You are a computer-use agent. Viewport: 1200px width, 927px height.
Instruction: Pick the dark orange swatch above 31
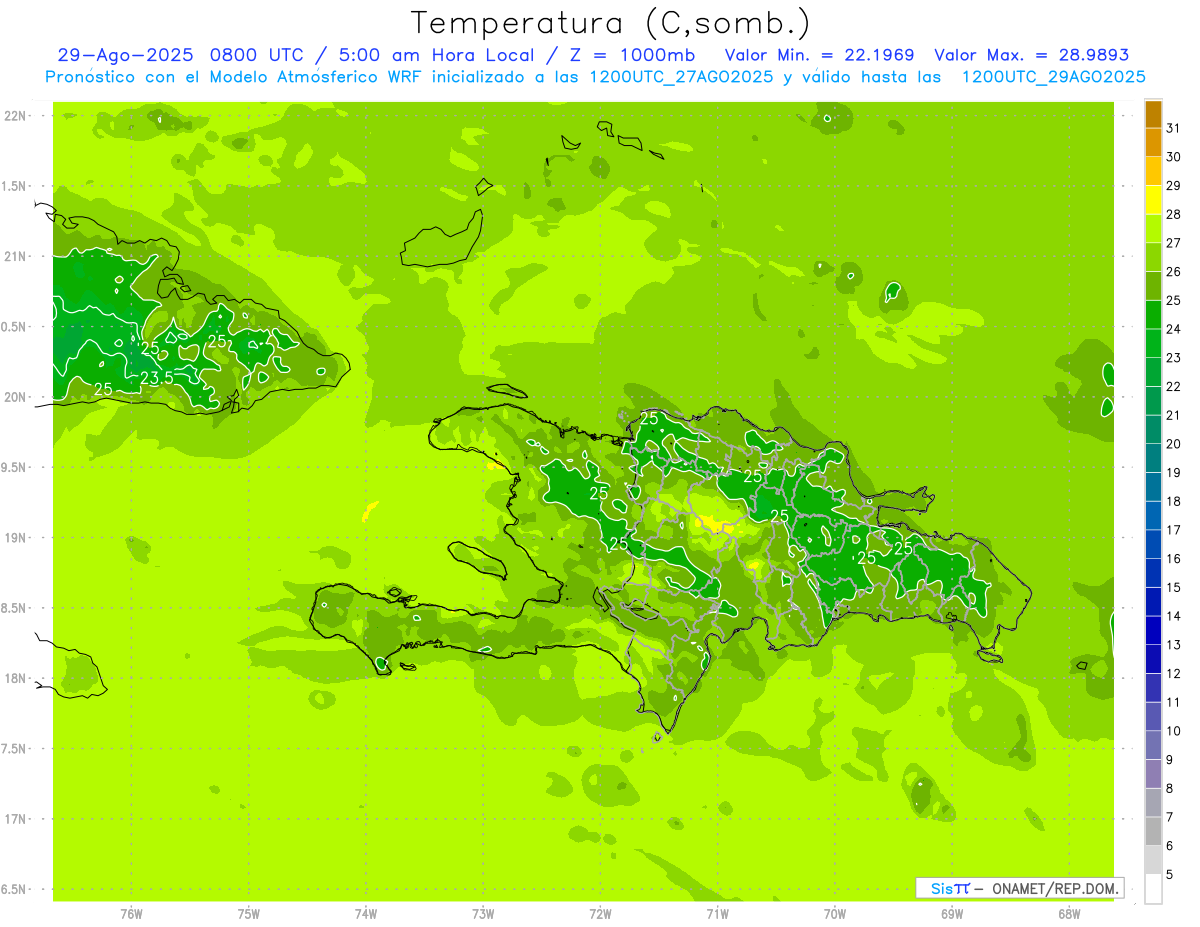[1153, 114]
